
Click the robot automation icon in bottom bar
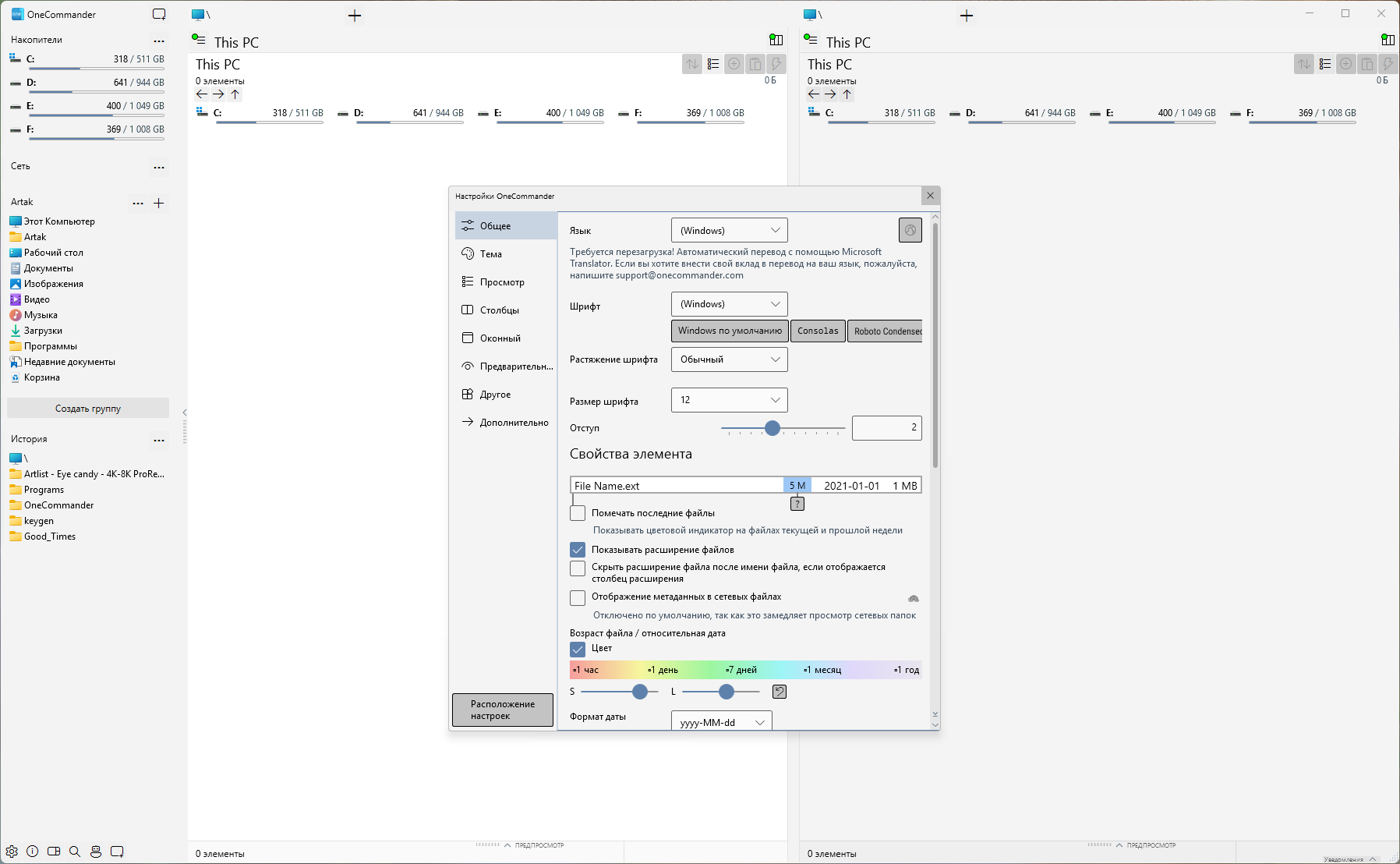coord(96,852)
